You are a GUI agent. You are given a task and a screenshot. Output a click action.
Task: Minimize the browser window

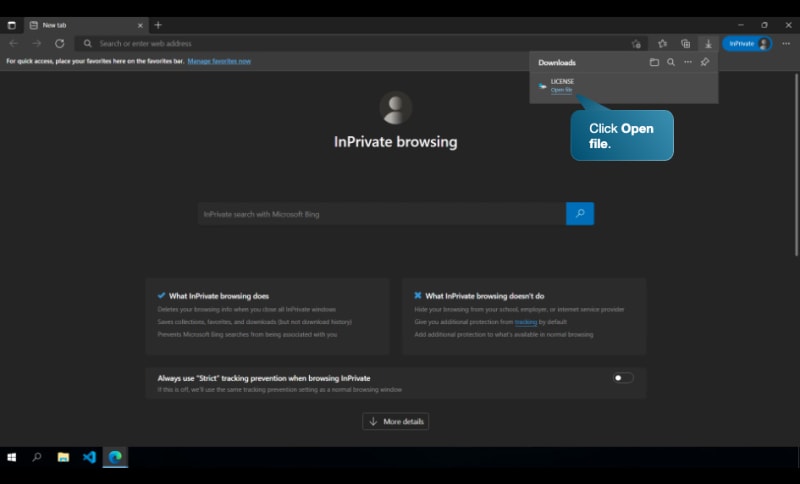[741, 25]
